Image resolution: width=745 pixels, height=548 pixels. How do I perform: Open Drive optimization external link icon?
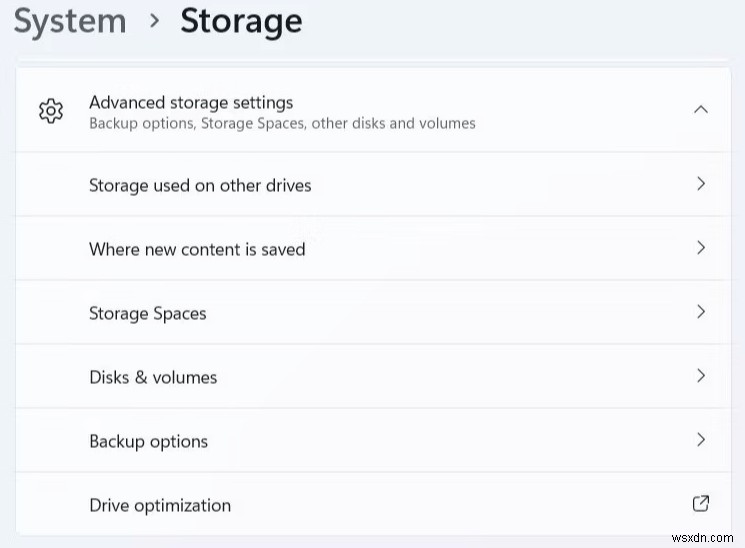pyautogui.click(x=701, y=503)
